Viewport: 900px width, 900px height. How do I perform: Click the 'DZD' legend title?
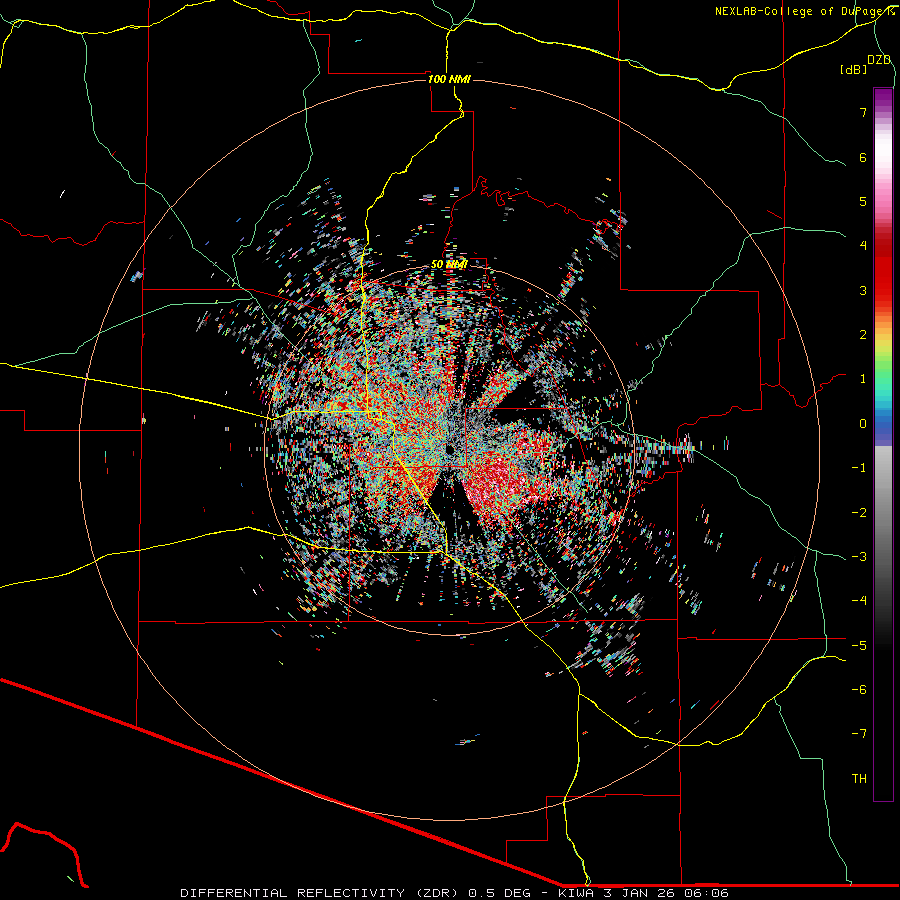point(879,60)
